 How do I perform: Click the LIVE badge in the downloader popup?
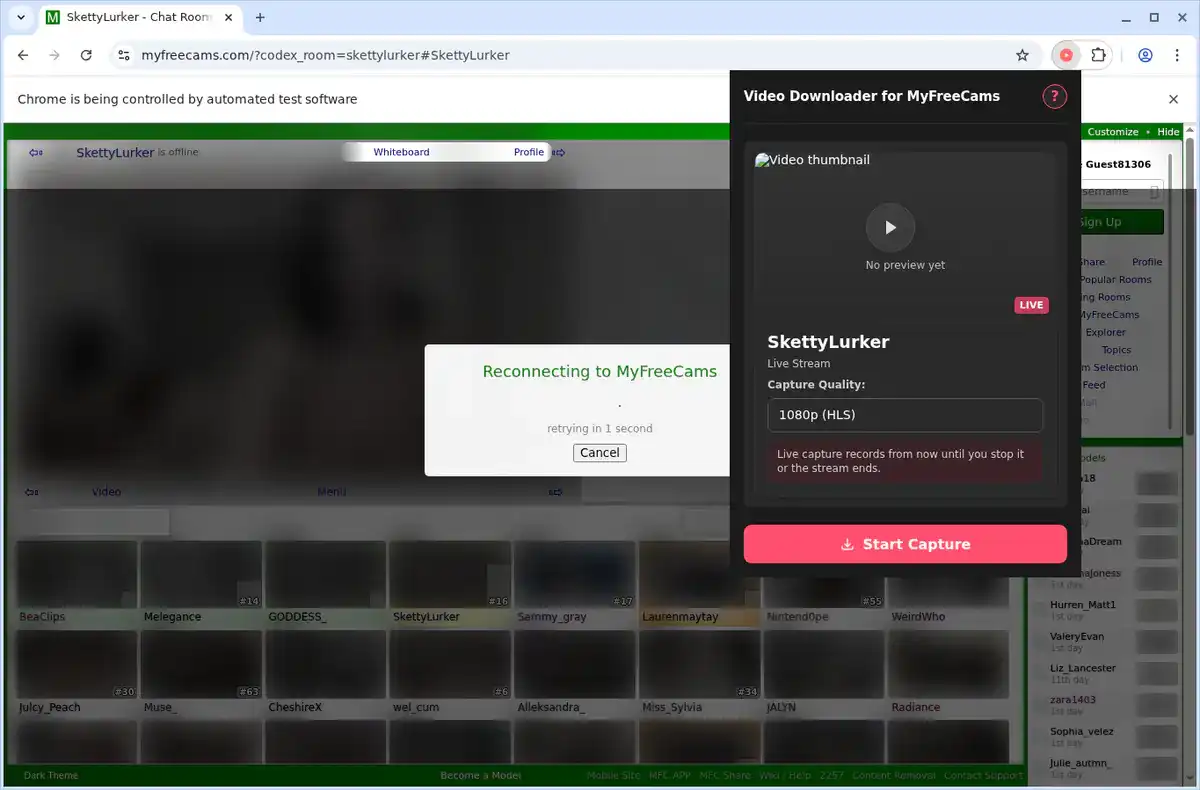pyautogui.click(x=1031, y=305)
